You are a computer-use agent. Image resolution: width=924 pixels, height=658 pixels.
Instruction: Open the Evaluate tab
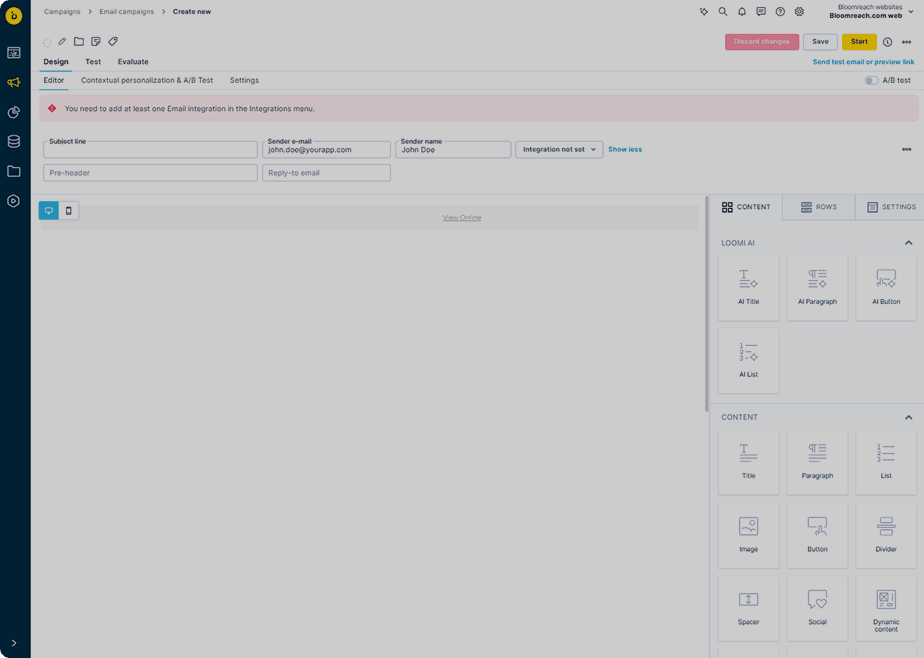click(133, 62)
